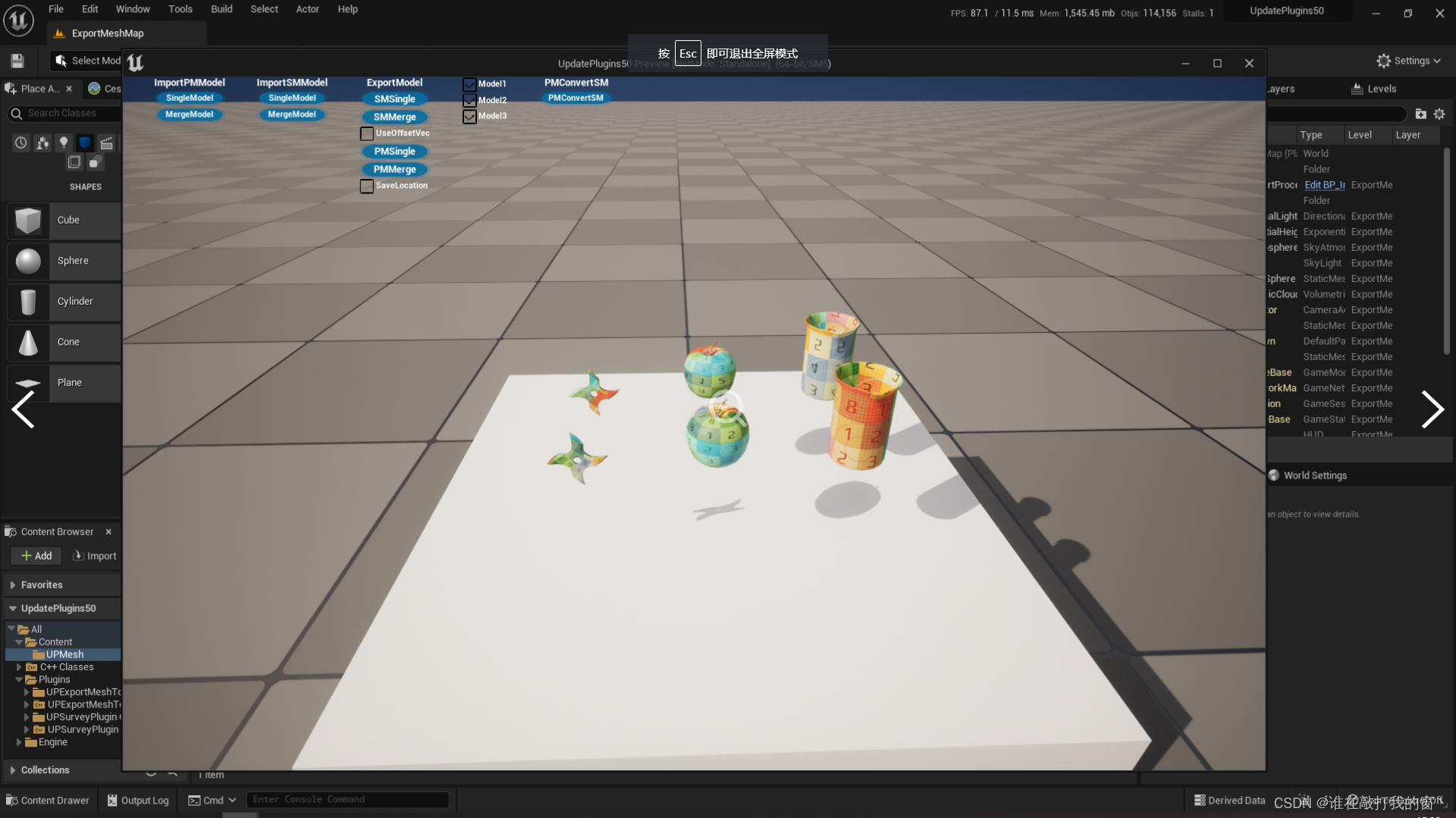Click the Unreal Engine logo icon
1456x818 pixels.
click(x=18, y=20)
